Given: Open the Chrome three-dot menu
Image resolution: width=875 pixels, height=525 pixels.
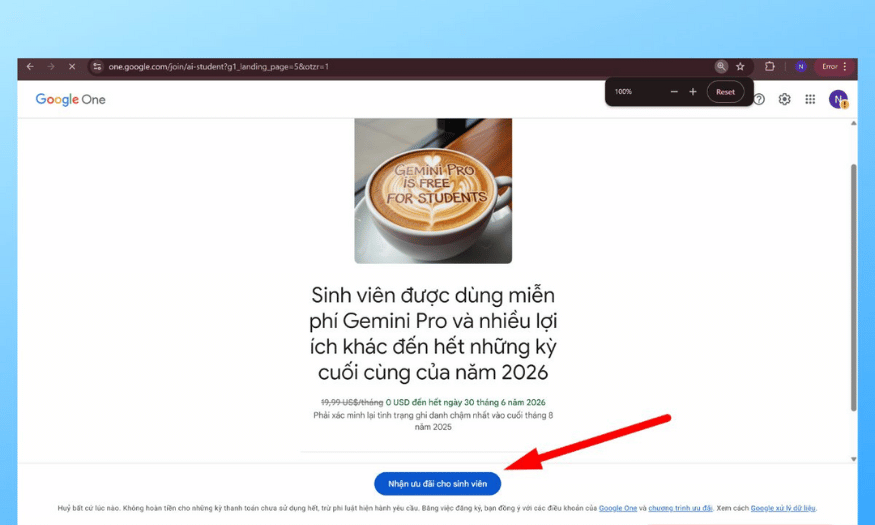Looking at the screenshot, I should tap(845, 66).
